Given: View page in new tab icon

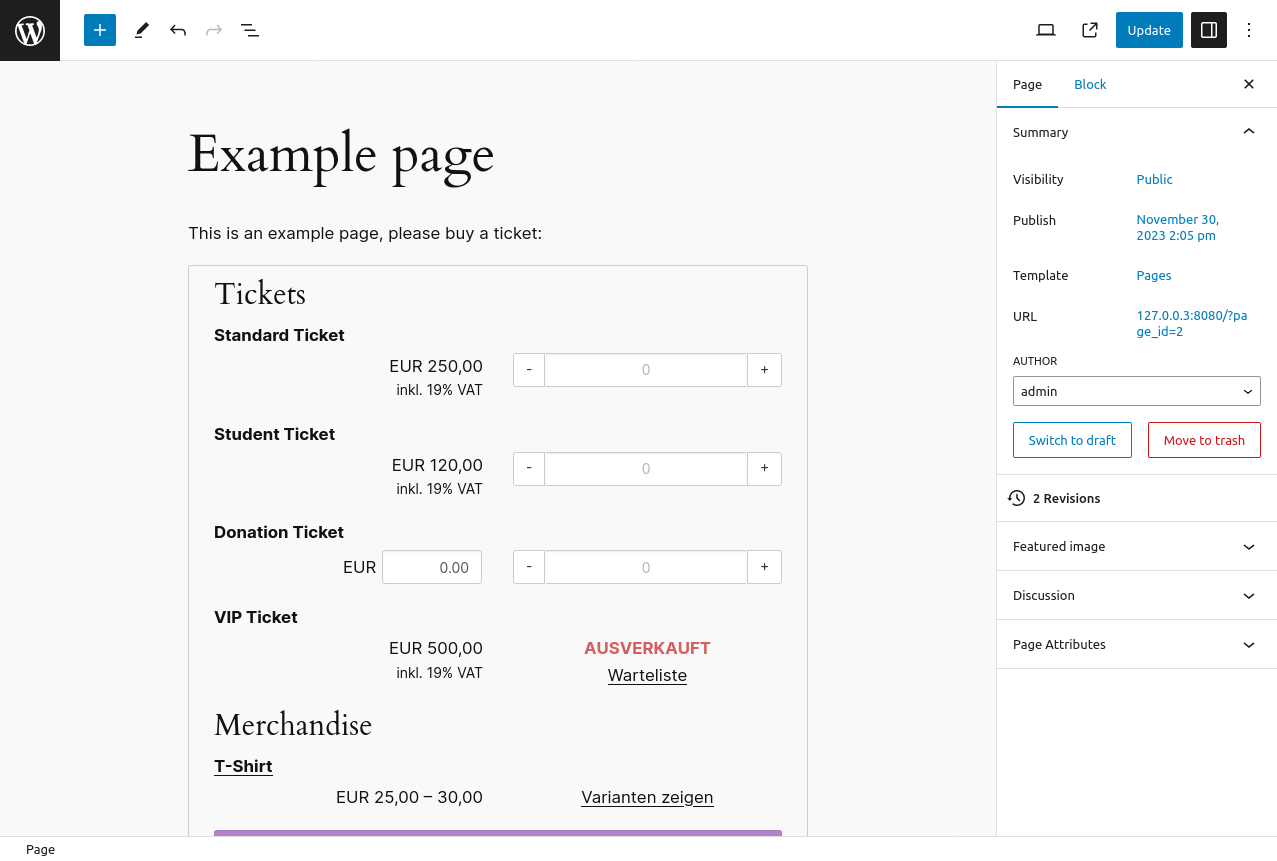Looking at the screenshot, I should point(1090,30).
